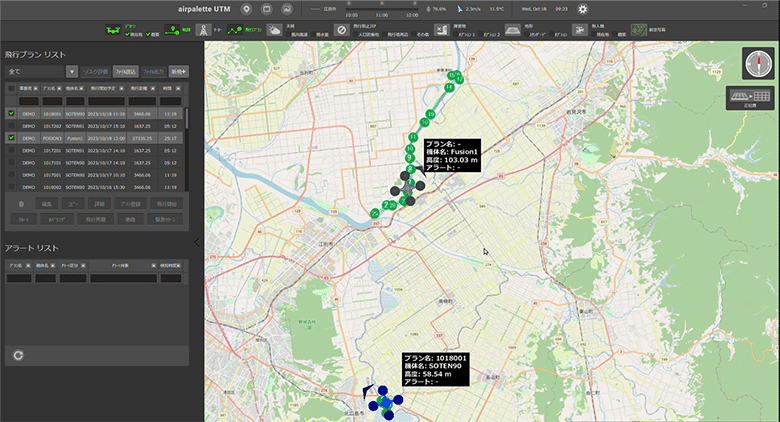The height and width of the screenshot is (422, 780).
Task: Click the aerial photo map icon
Action: point(638,31)
